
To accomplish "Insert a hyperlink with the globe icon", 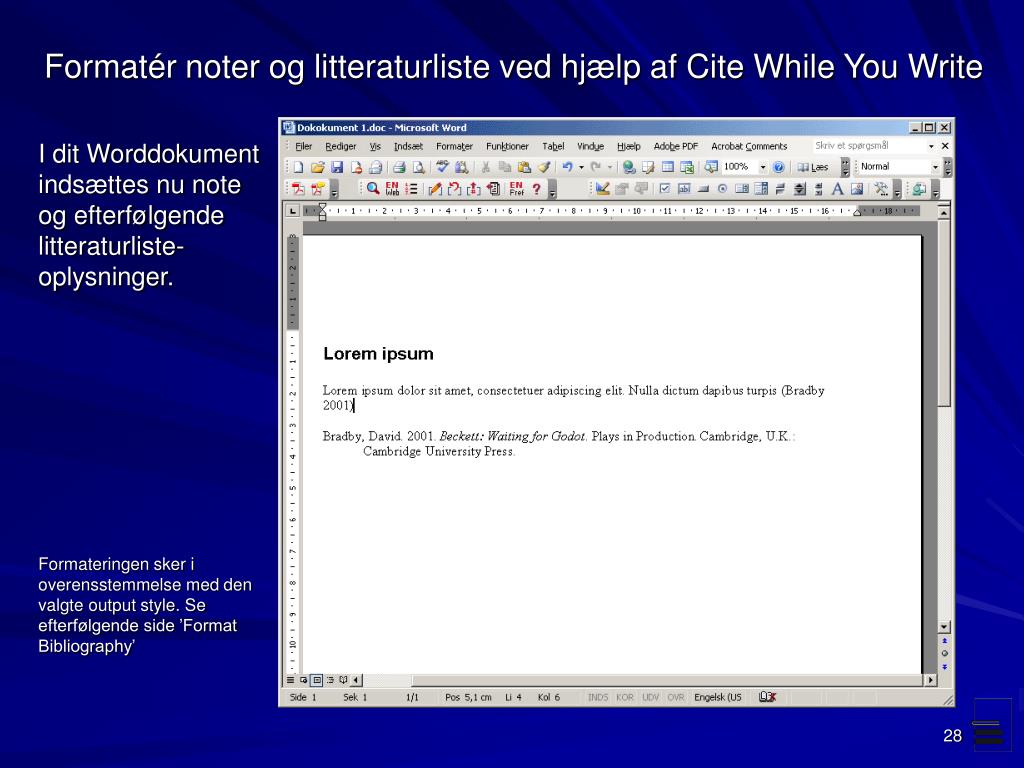I will tap(628, 167).
